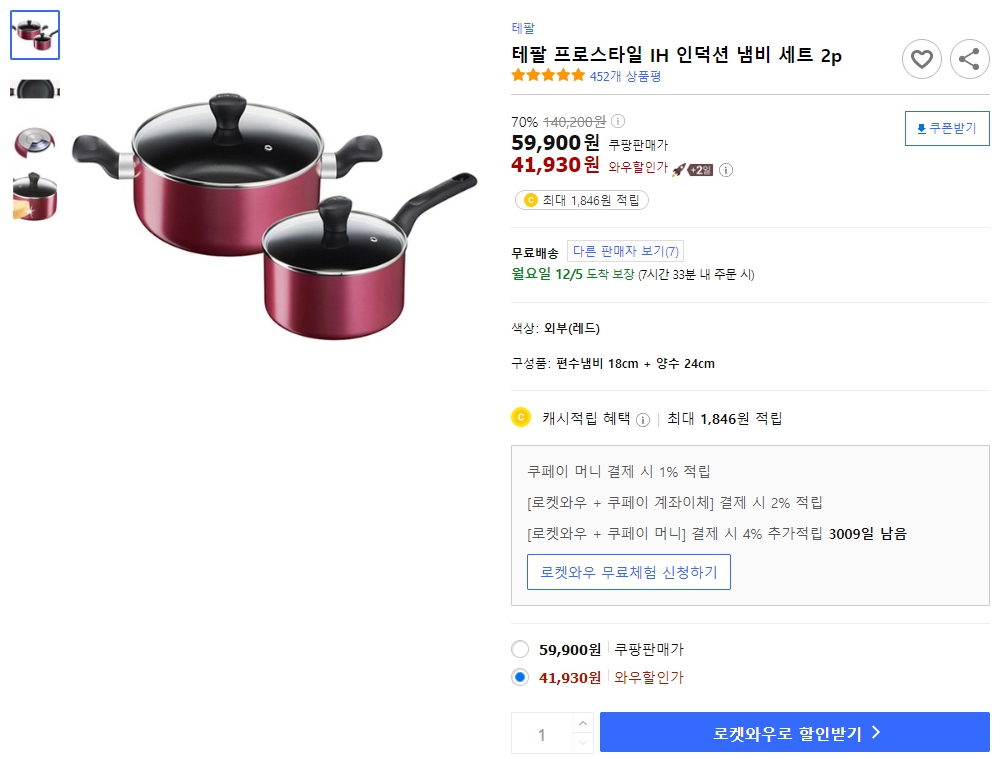Click the blue 로켓와우로 할인받기 button
Viewport: 1000px width, 759px height.
pos(795,733)
